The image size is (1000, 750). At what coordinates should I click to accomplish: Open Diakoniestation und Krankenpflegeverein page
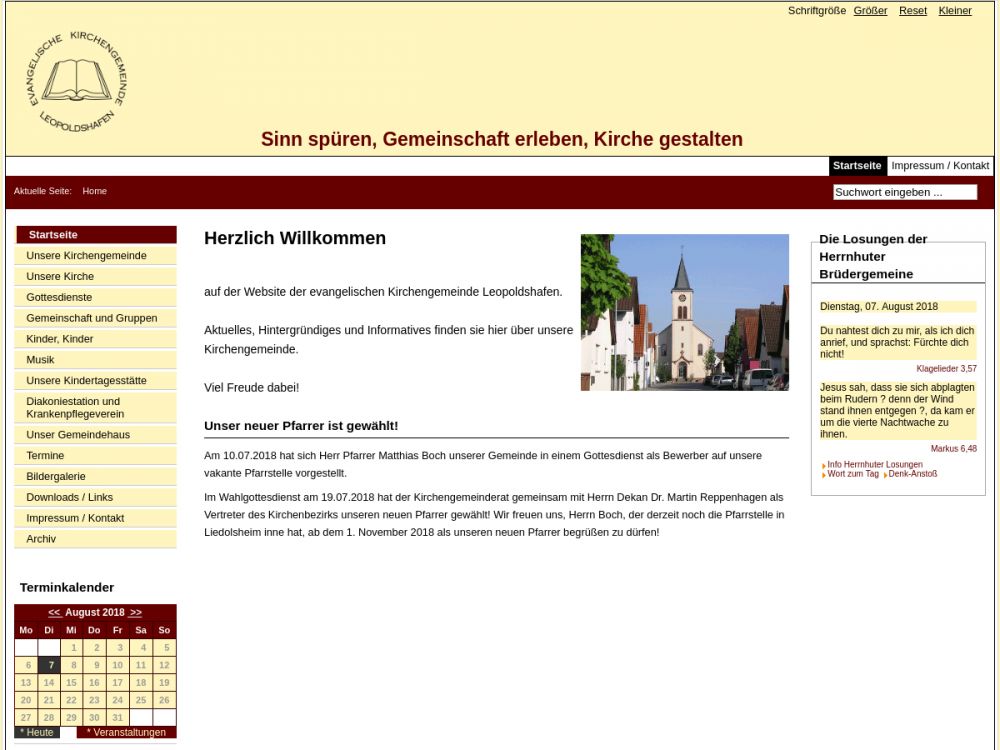click(x=75, y=407)
